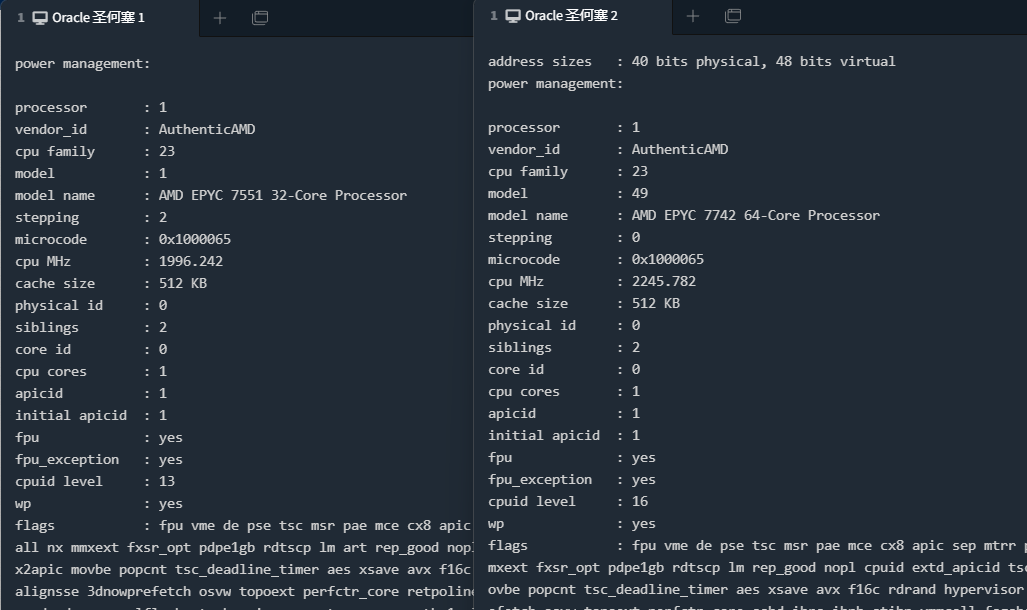Image resolution: width=1027 pixels, height=610 pixels.
Task: Click the hypervisor flag in right terminal
Action: coord(983,589)
